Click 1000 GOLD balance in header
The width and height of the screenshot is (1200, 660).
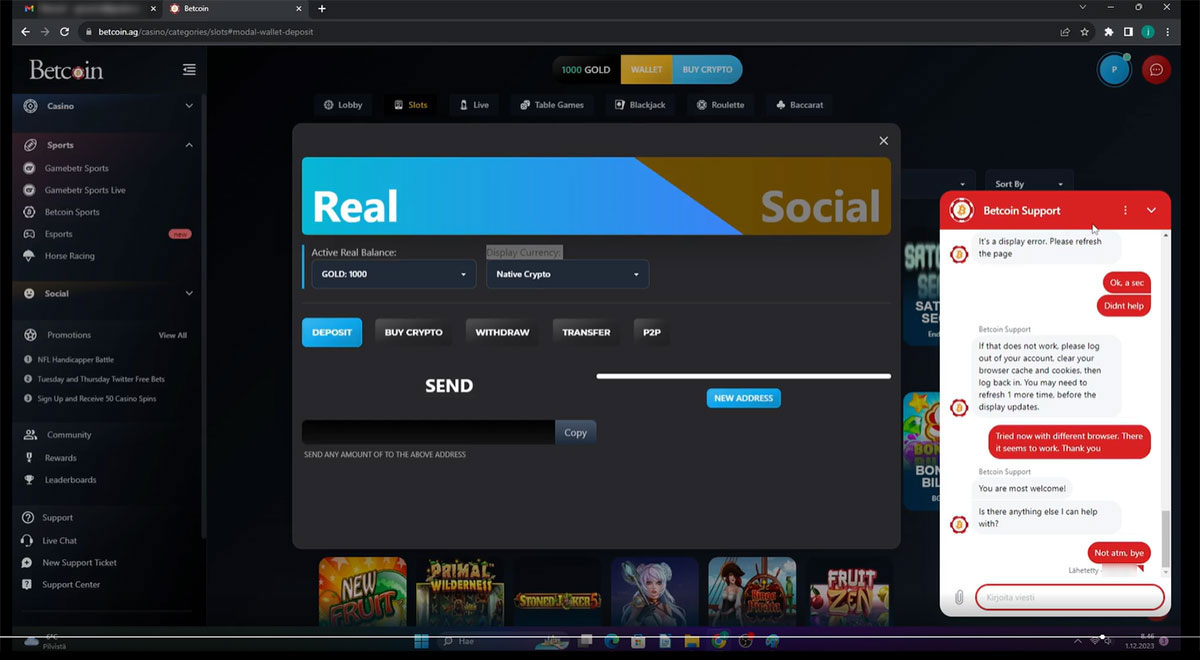[586, 70]
